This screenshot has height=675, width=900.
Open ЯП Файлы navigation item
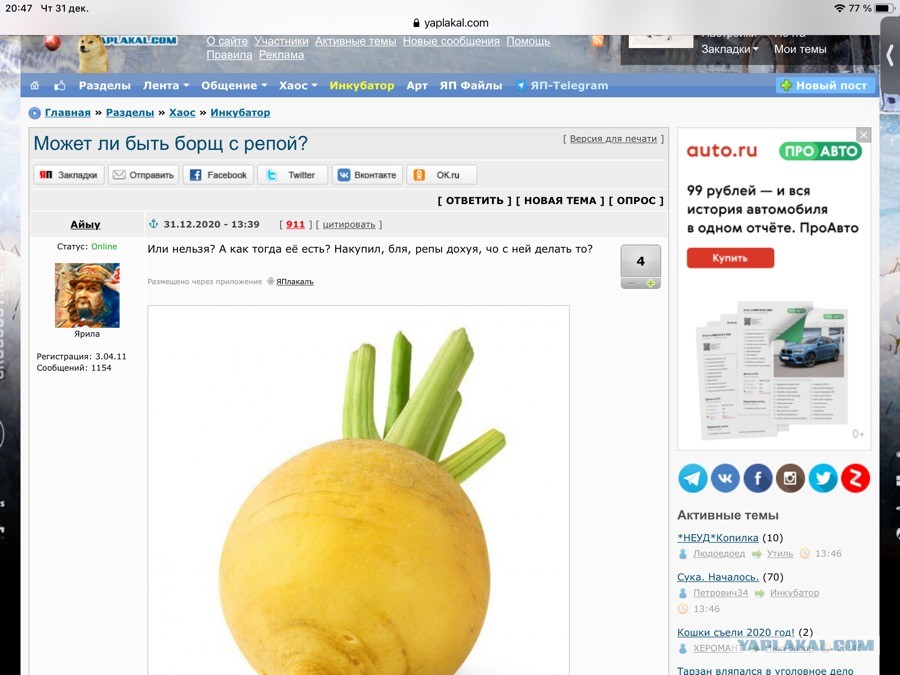[471, 86]
